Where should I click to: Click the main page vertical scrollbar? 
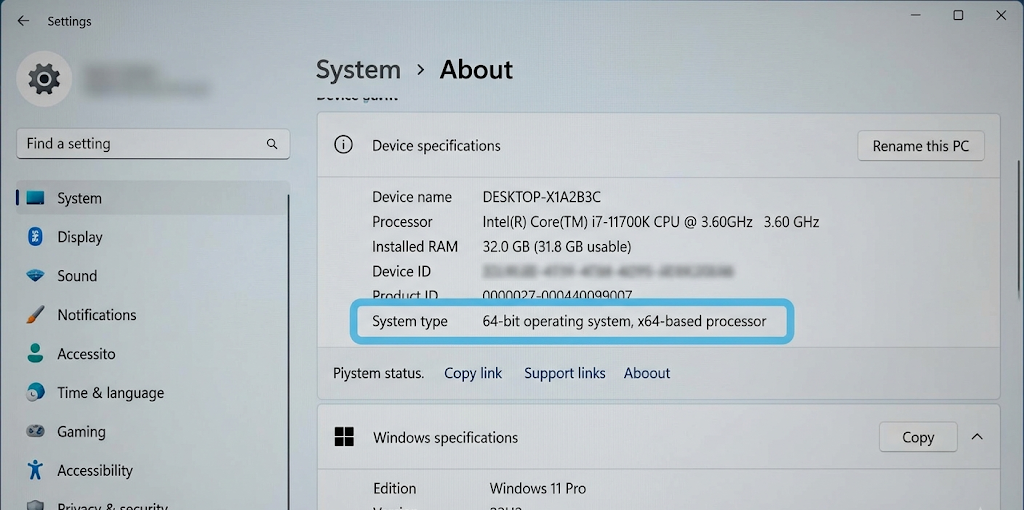(1019, 229)
